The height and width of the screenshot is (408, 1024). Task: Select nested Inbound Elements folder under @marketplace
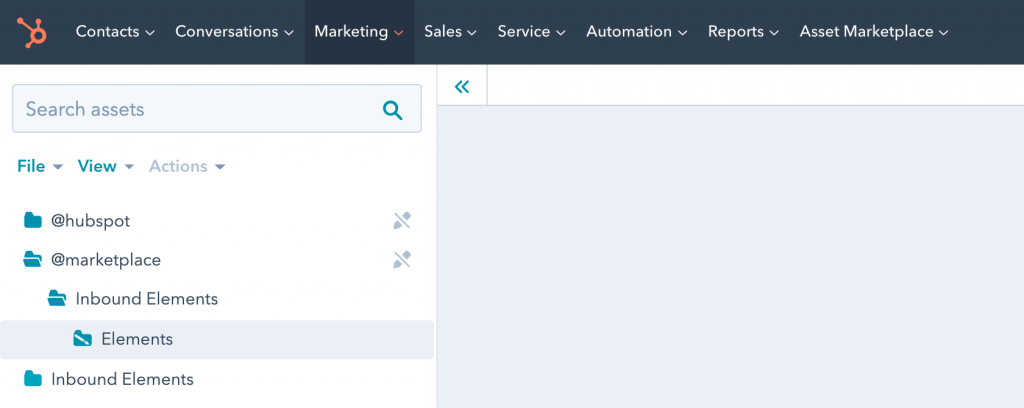pyautogui.click(x=146, y=299)
